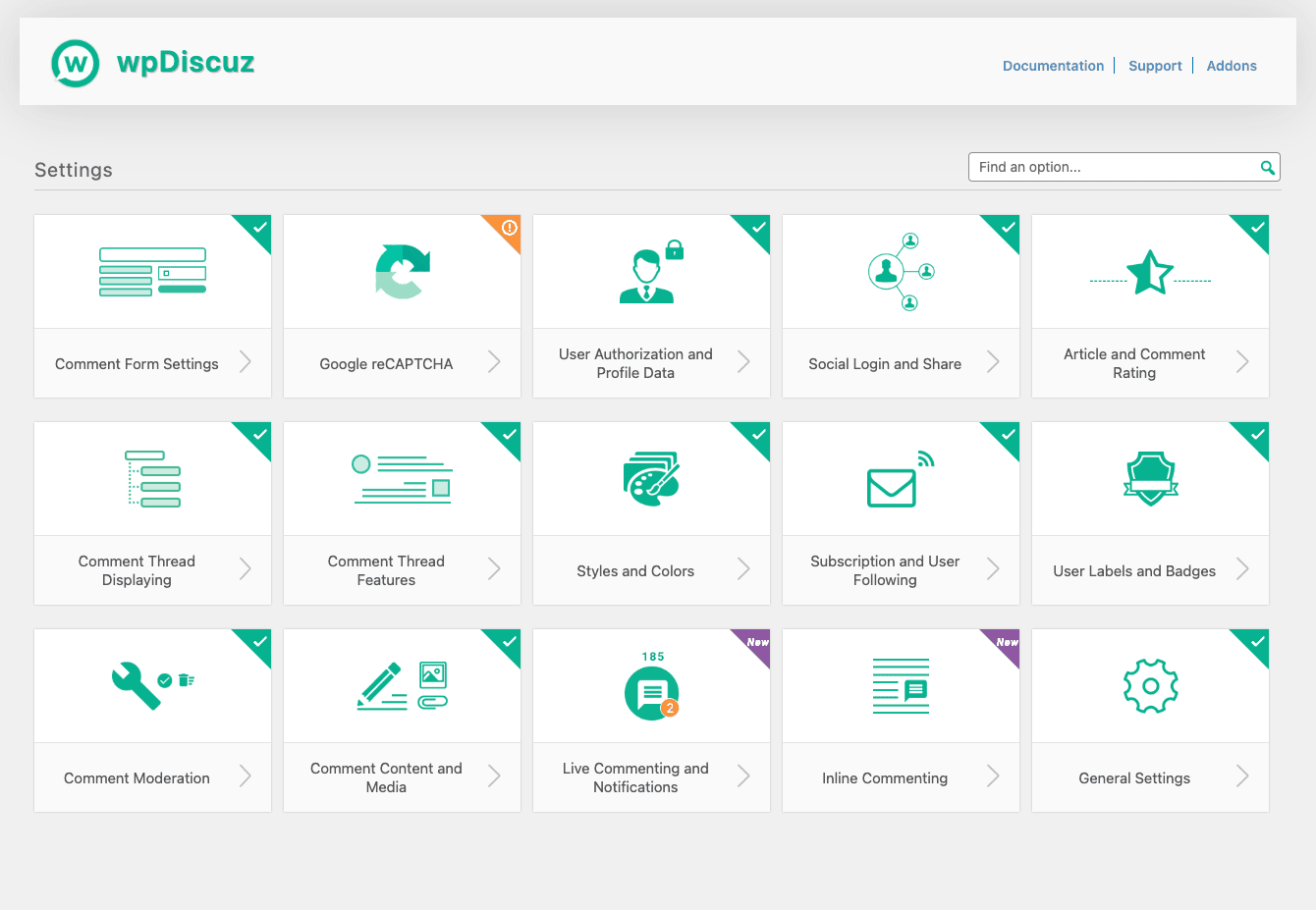Click the Find an option search field
This screenshot has height=910, width=1316.
pos(1124,167)
